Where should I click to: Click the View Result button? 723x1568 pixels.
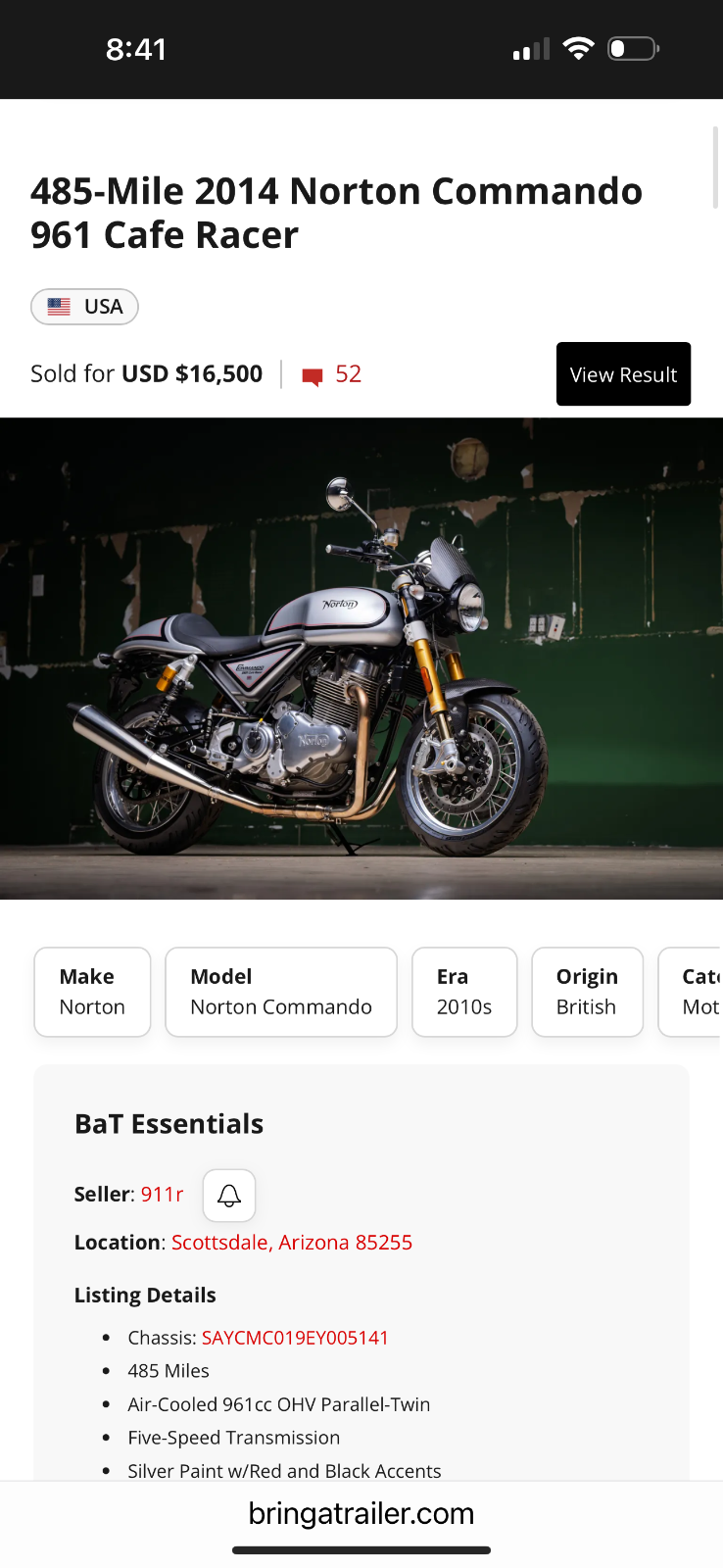pyautogui.click(x=623, y=374)
